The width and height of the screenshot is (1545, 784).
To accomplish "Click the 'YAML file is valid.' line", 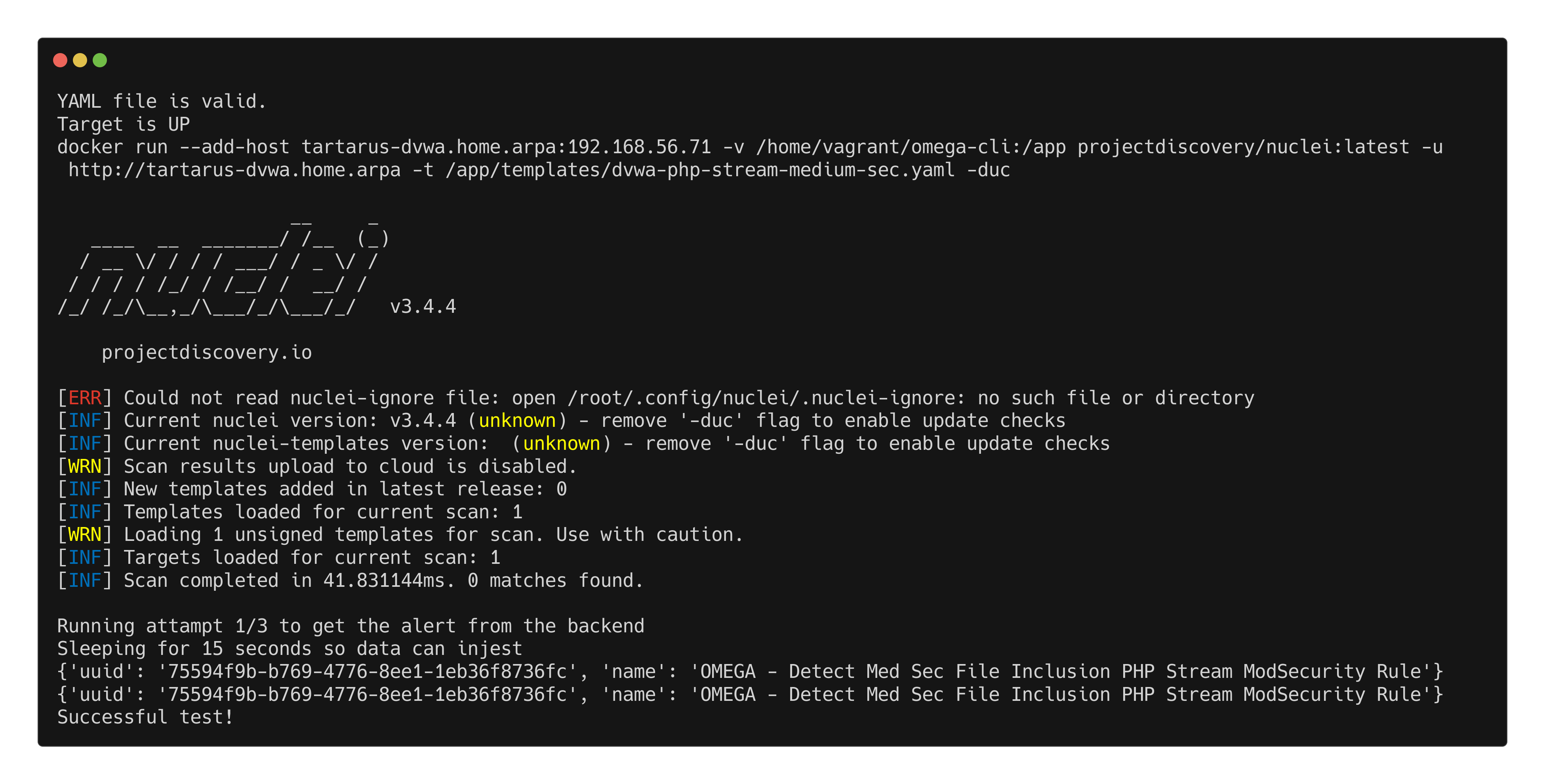I will point(161,101).
